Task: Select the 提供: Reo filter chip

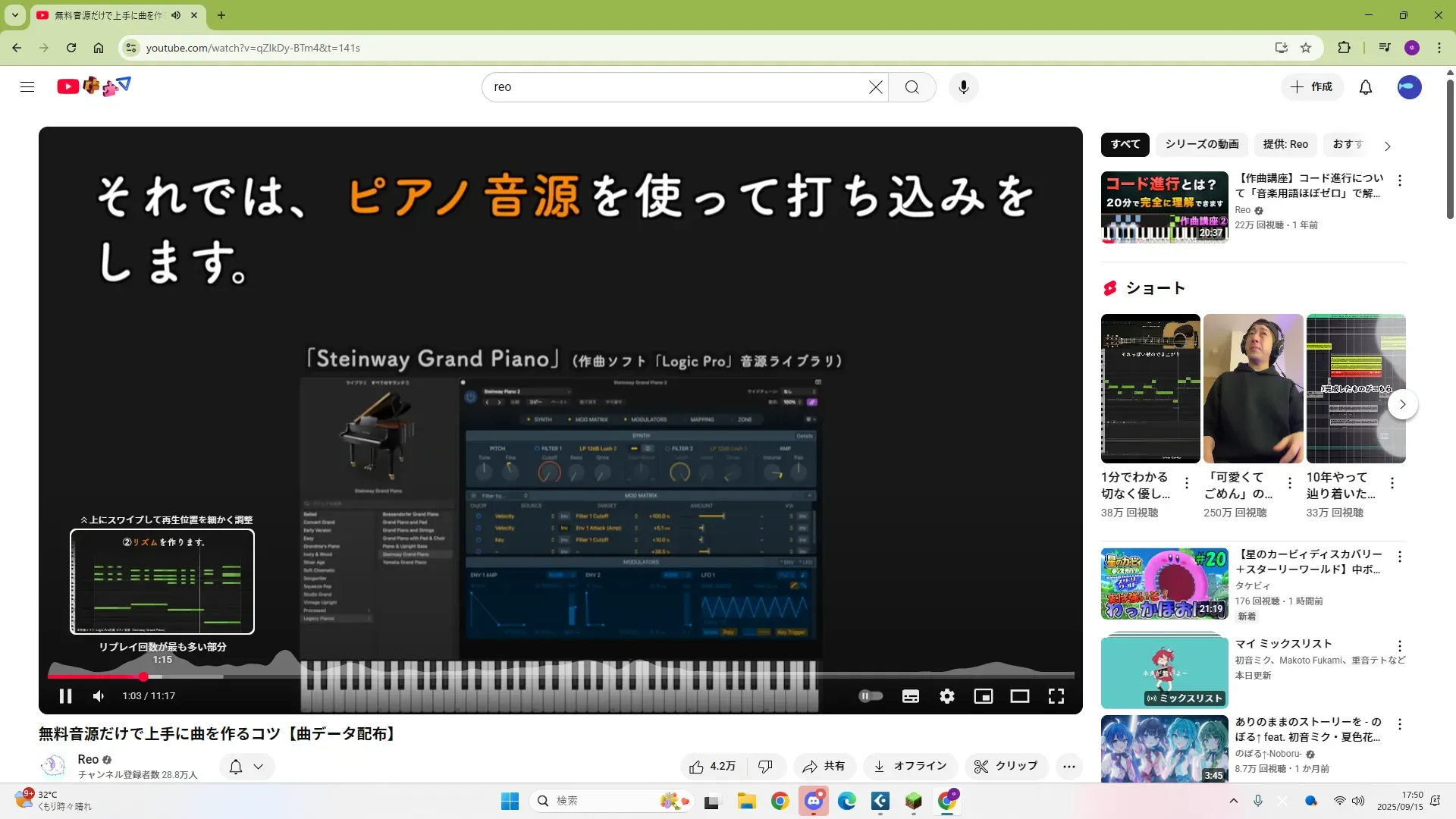Action: (1285, 144)
